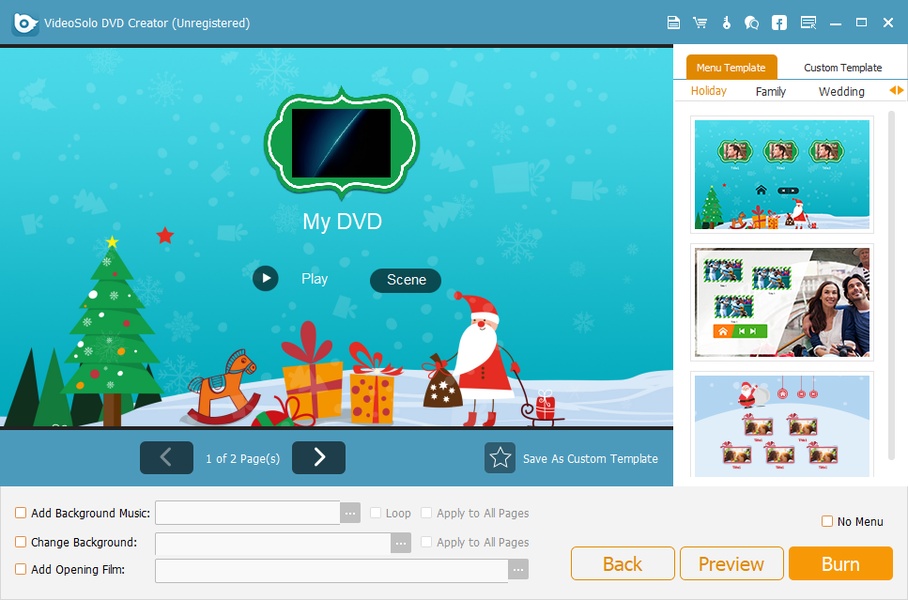
Task: Select the light blue Santa ornaments template
Action: [782, 425]
